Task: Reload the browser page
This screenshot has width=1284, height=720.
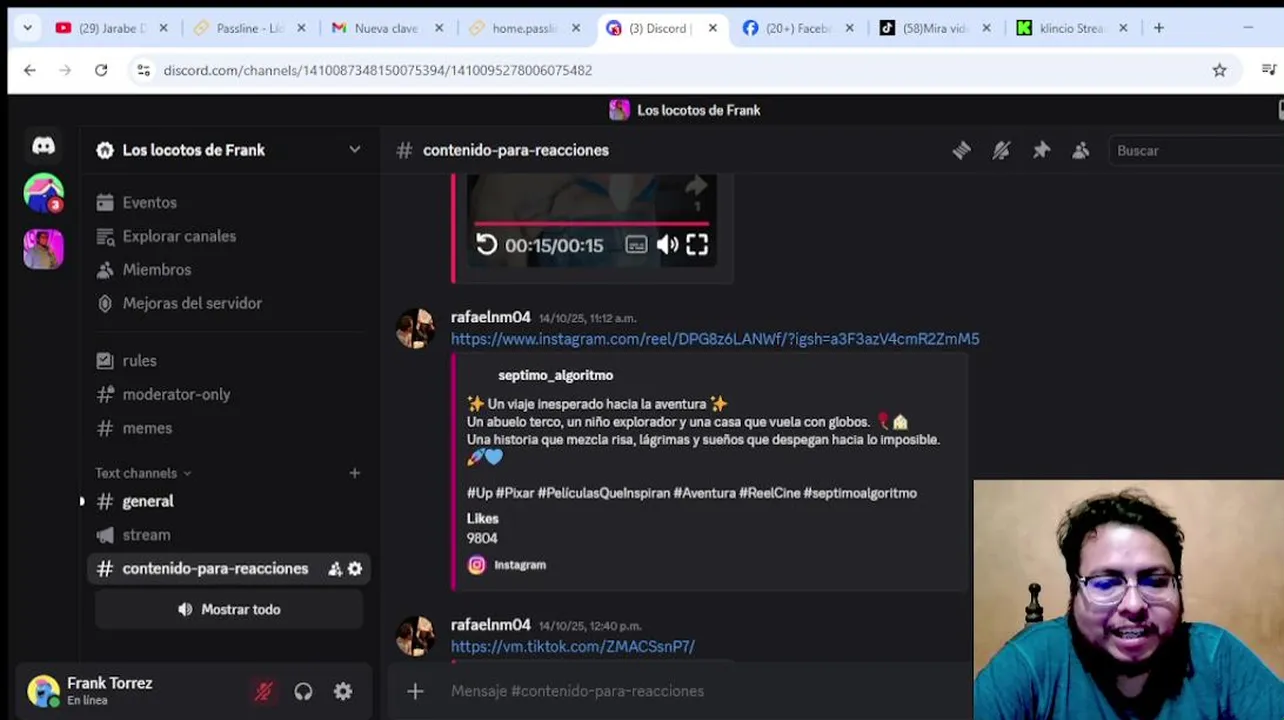Action: tap(101, 70)
